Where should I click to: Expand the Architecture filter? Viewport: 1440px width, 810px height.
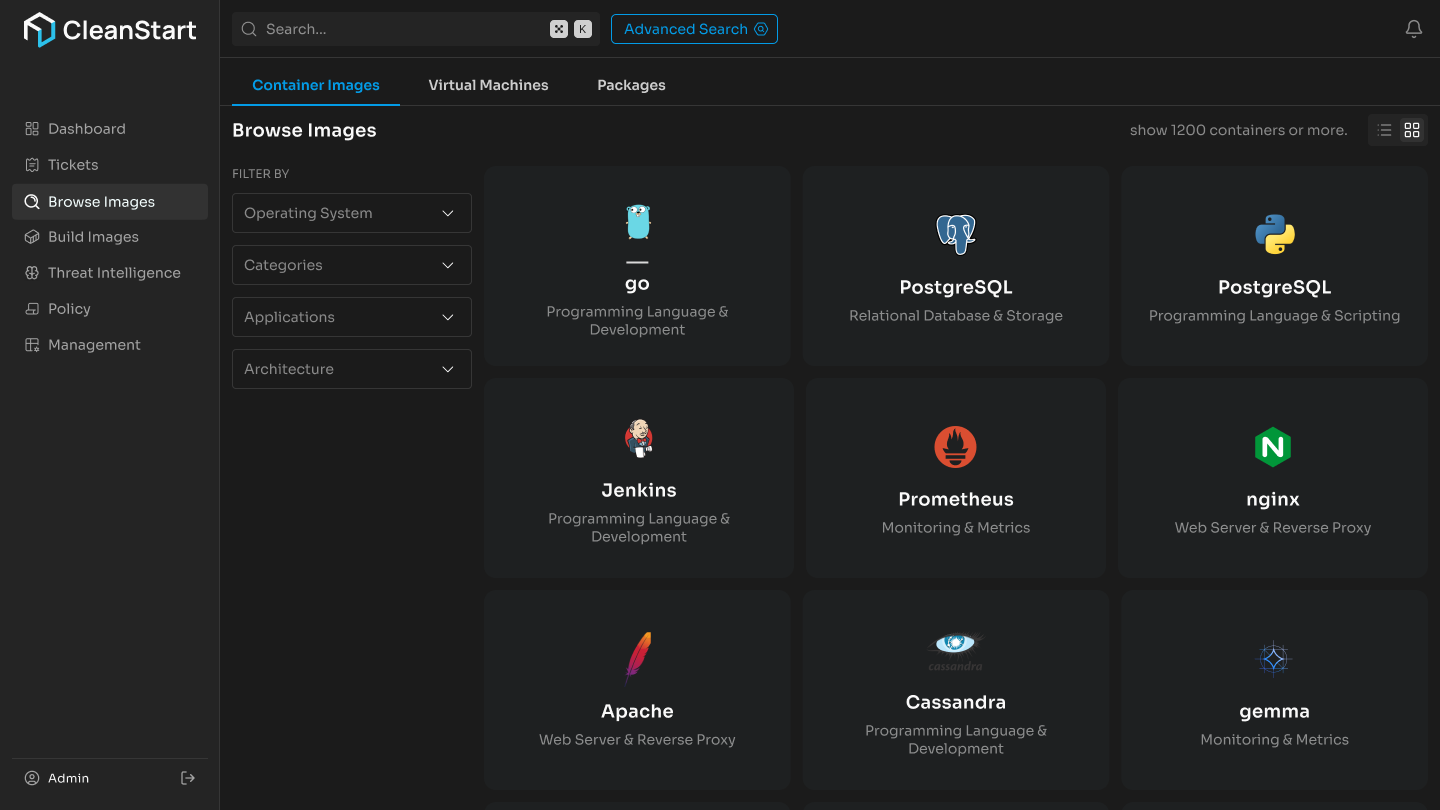tap(352, 369)
